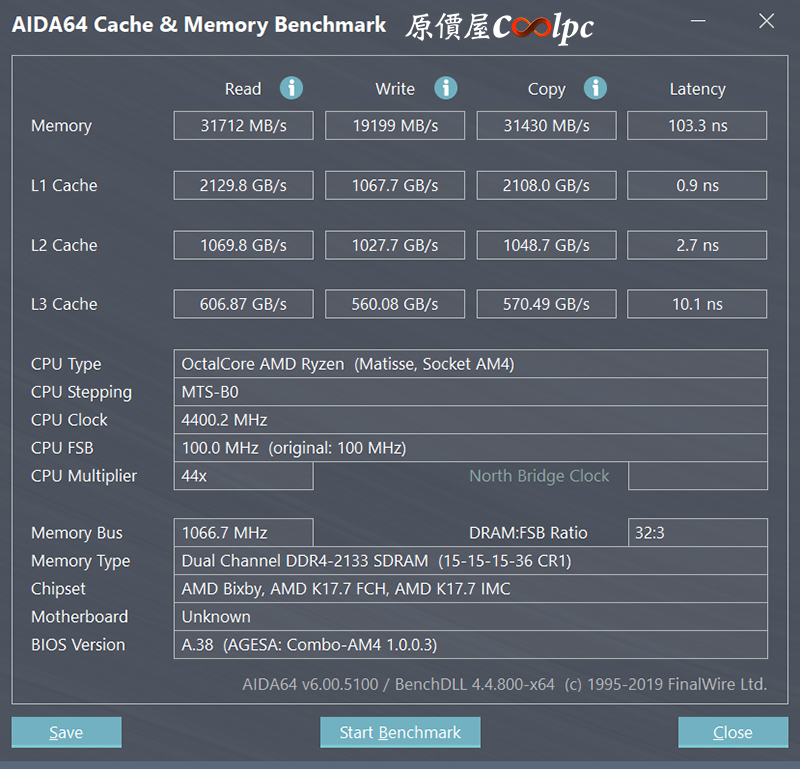Click the info icon next to Write
Image resolution: width=800 pixels, height=769 pixels.
click(445, 88)
